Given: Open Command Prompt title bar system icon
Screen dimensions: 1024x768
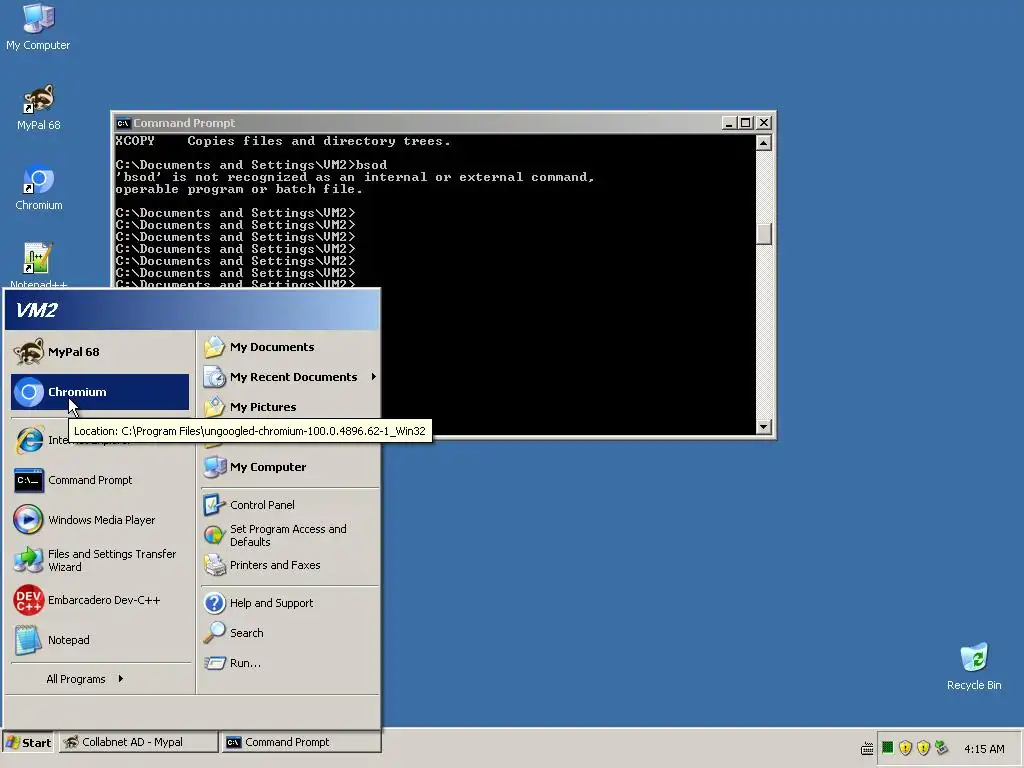Looking at the screenshot, I should [123, 123].
